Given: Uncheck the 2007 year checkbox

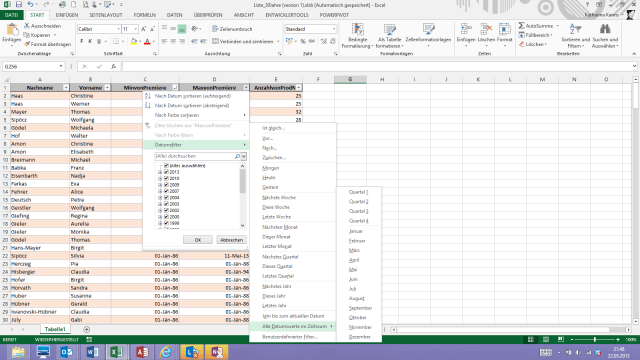Looking at the screenshot, I should coord(166,191).
